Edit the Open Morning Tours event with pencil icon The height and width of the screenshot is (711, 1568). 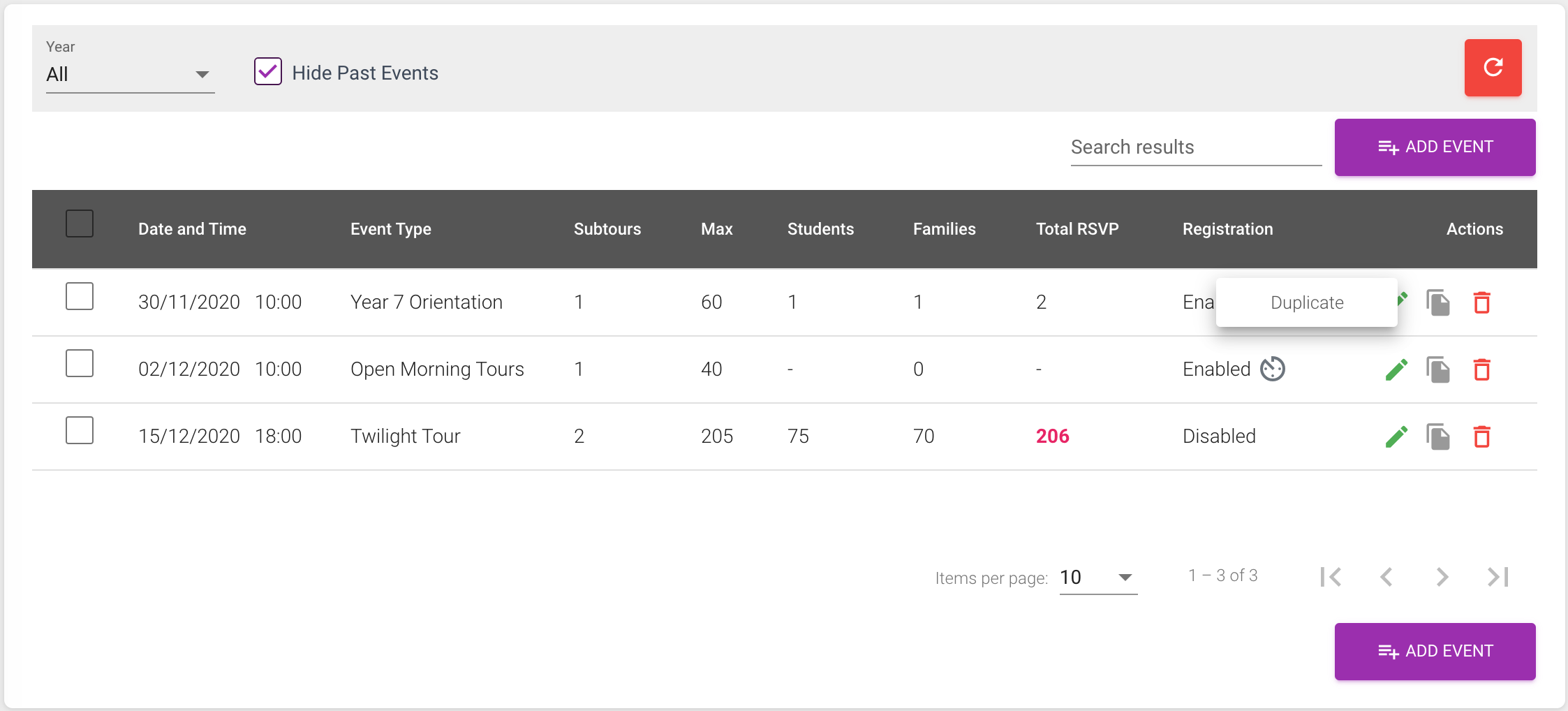click(1396, 369)
